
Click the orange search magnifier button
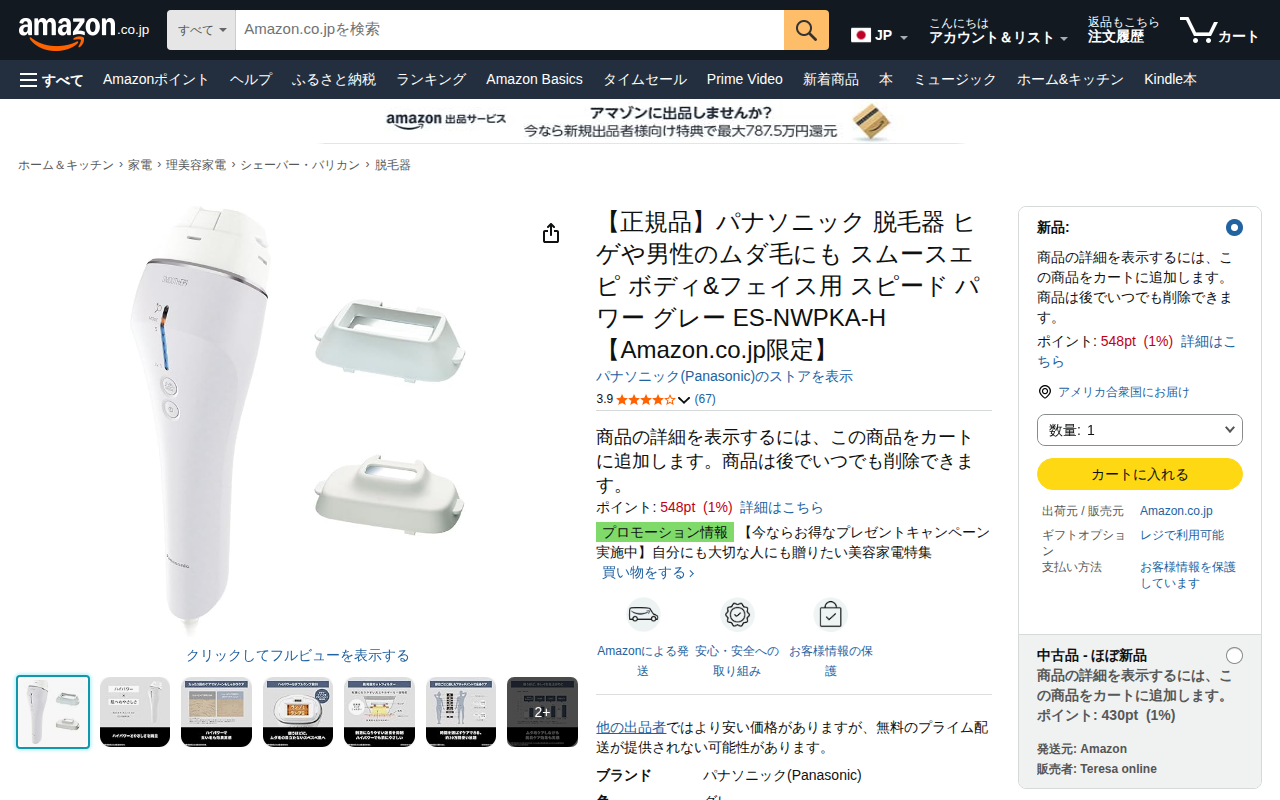pyautogui.click(x=806, y=30)
